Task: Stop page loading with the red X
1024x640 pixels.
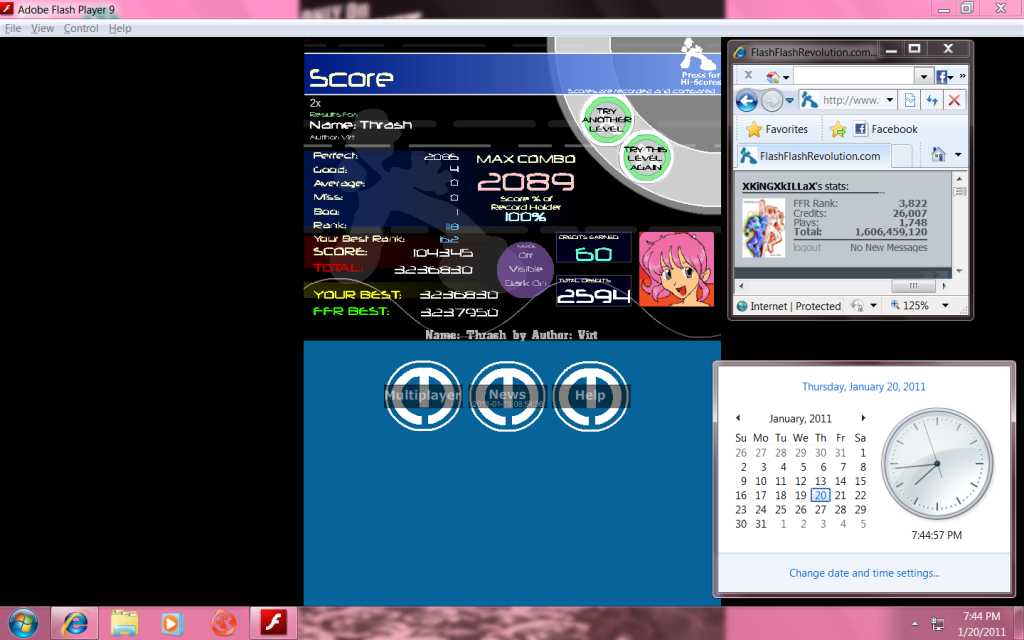Action: [x=954, y=101]
